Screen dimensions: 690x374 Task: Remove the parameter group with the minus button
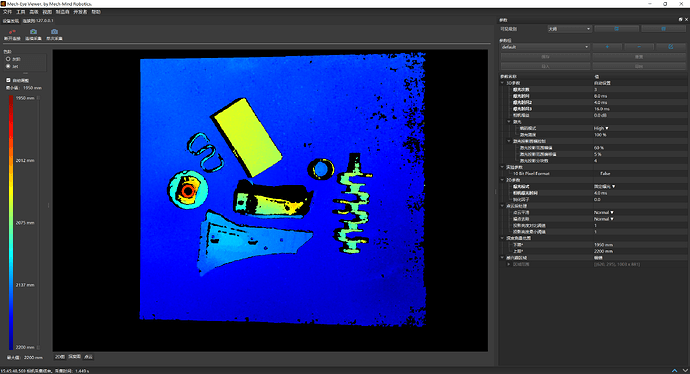[639, 47]
